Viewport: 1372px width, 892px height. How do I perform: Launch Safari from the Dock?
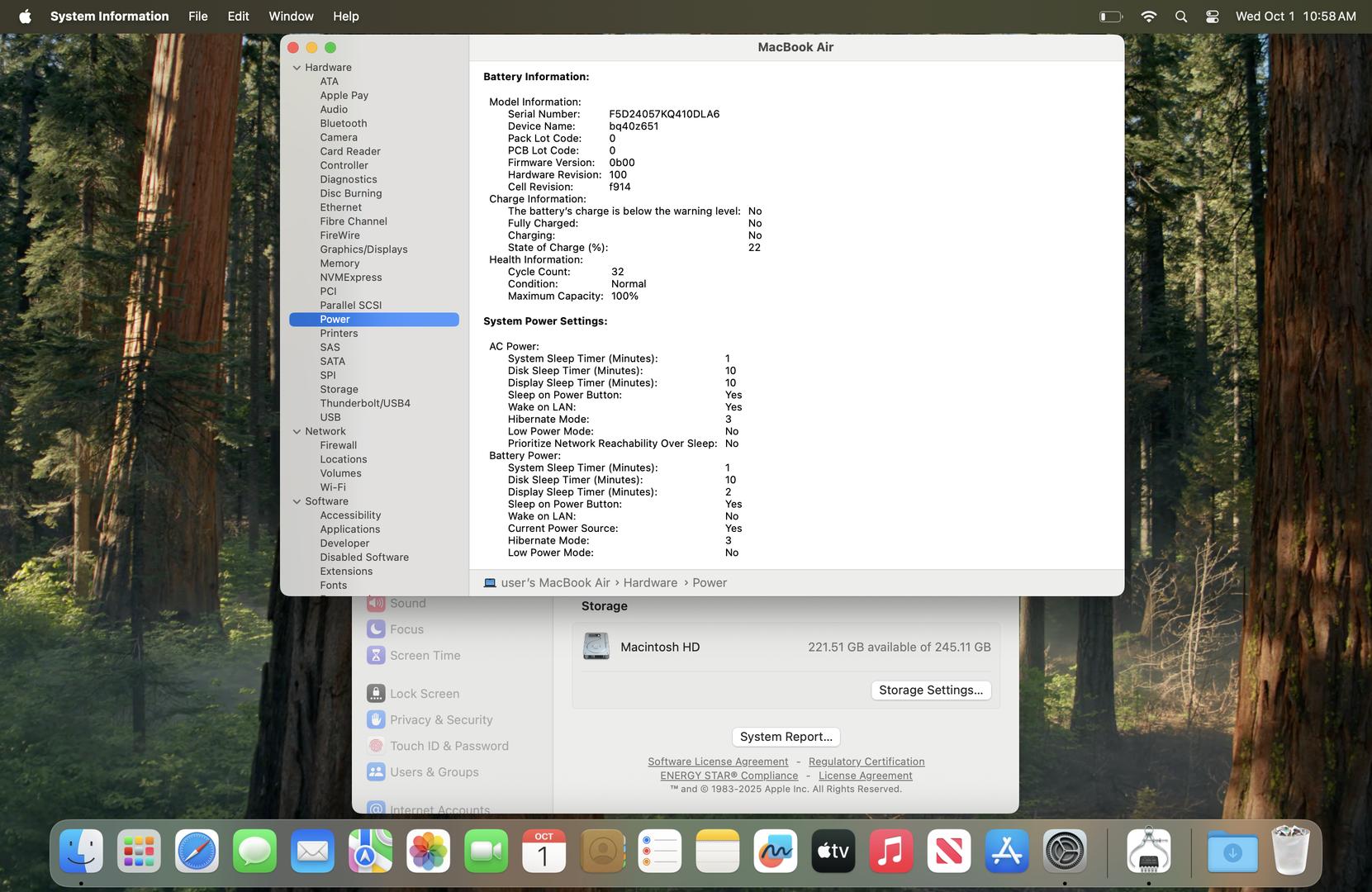coord(197,852)
